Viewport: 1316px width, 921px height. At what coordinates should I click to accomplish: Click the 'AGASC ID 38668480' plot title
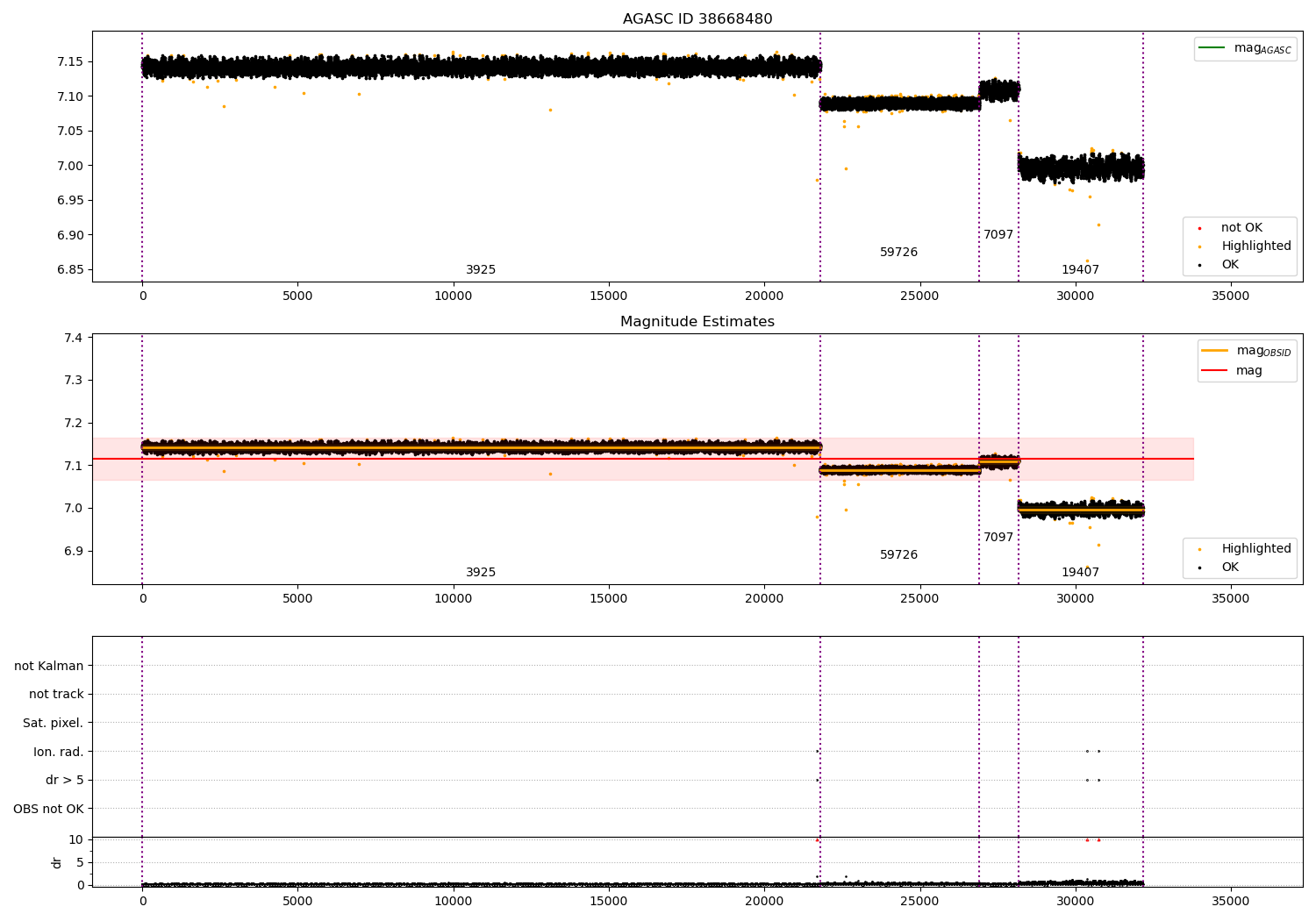pyautogui.click(x=697, y=19)
